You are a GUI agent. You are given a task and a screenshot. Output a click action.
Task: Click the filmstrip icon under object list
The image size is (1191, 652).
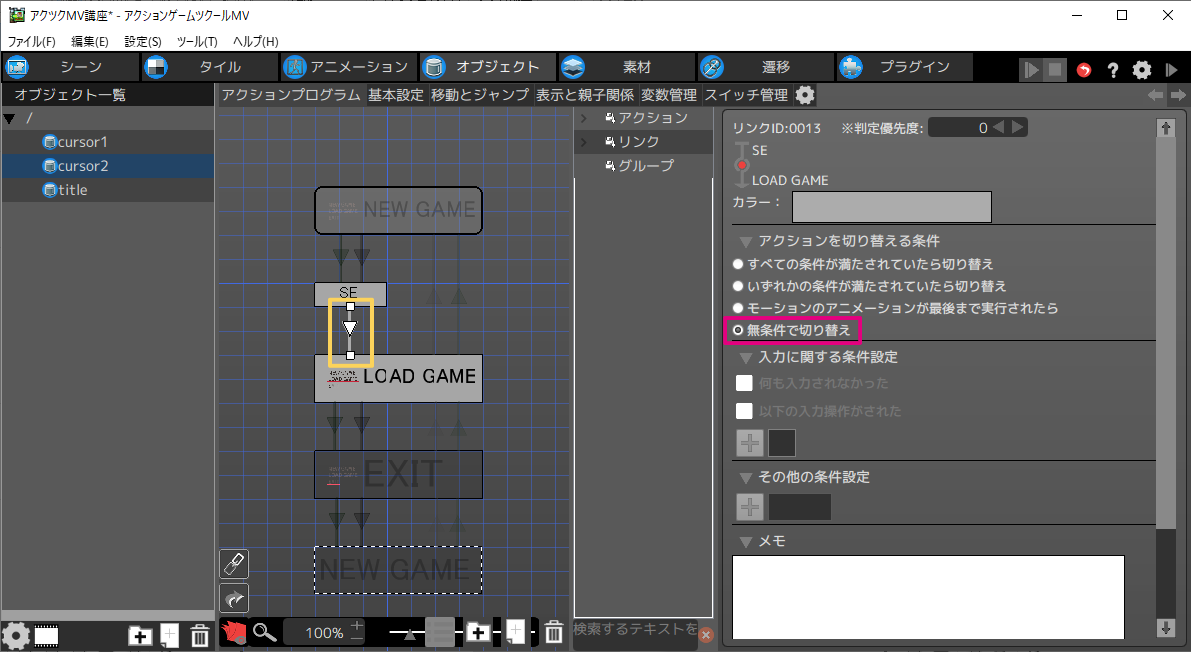46,635
